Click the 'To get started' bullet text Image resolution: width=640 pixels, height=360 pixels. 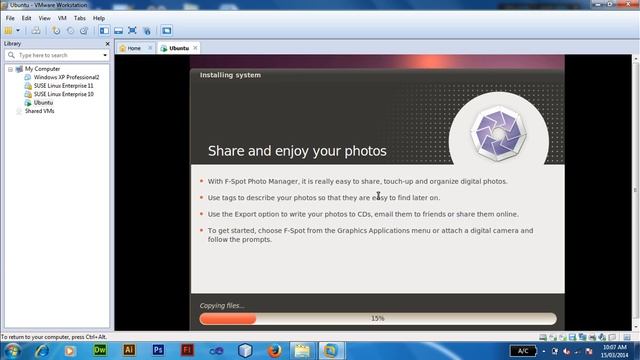click(x=370, y=235)
